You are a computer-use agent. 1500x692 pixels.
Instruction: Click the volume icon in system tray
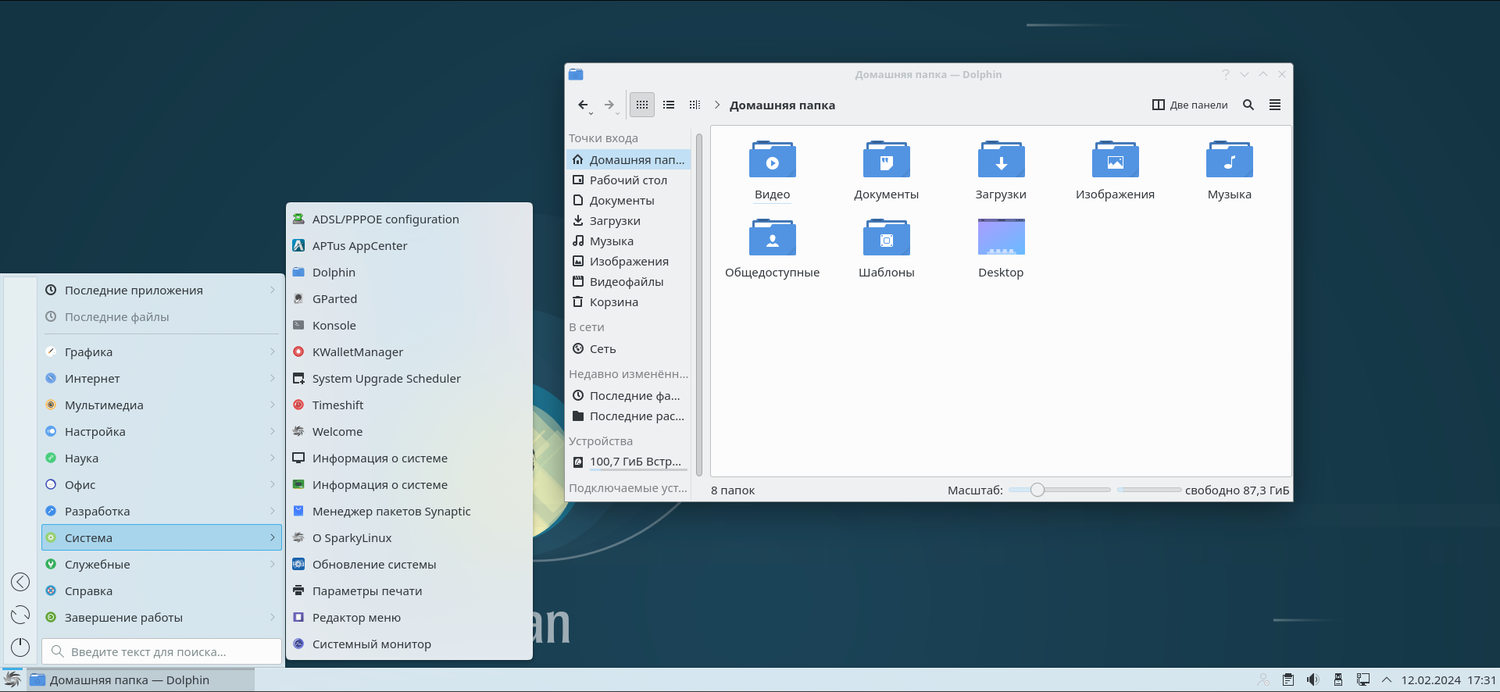point(1314,680)
